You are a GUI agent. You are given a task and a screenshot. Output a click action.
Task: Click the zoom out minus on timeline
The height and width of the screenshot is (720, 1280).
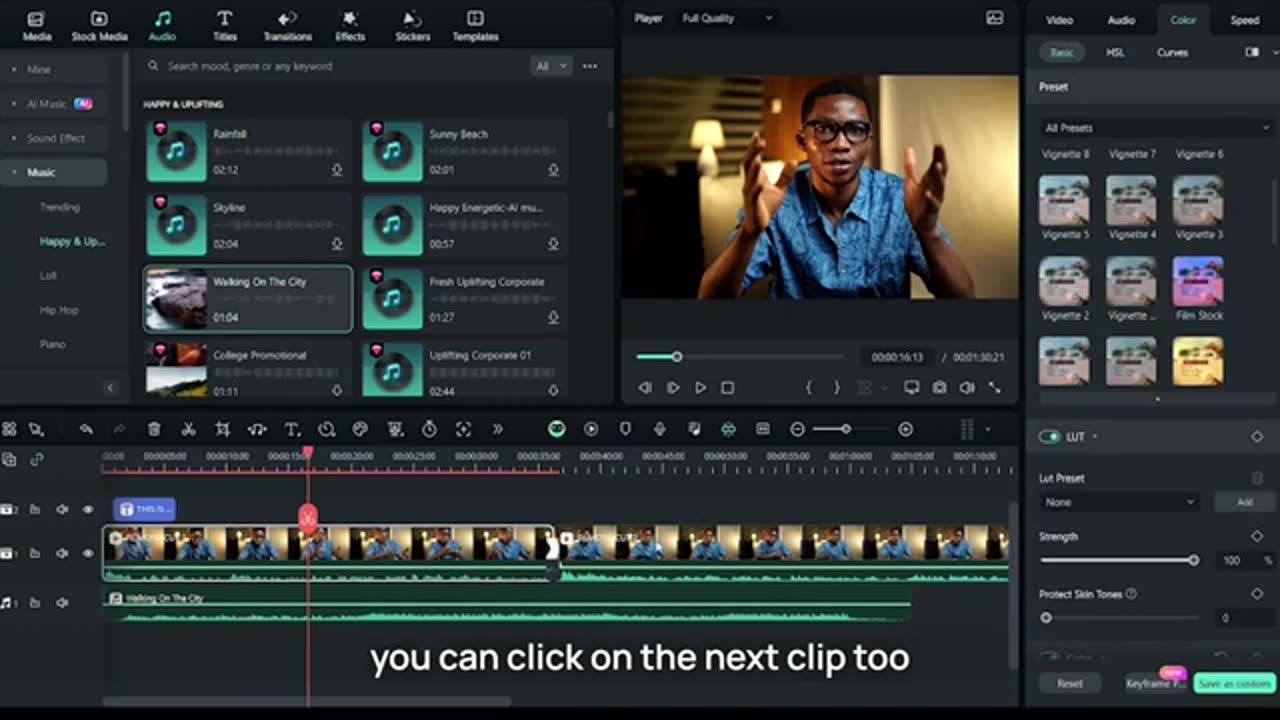pos(797,429)
